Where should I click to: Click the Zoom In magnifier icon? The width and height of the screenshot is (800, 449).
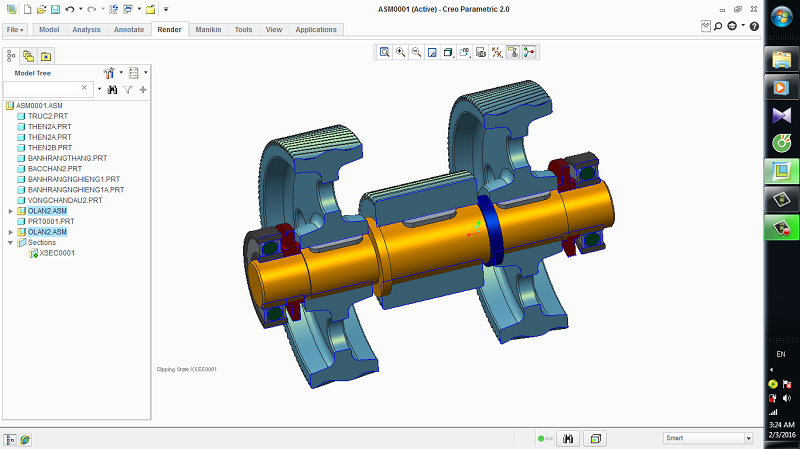400,52
